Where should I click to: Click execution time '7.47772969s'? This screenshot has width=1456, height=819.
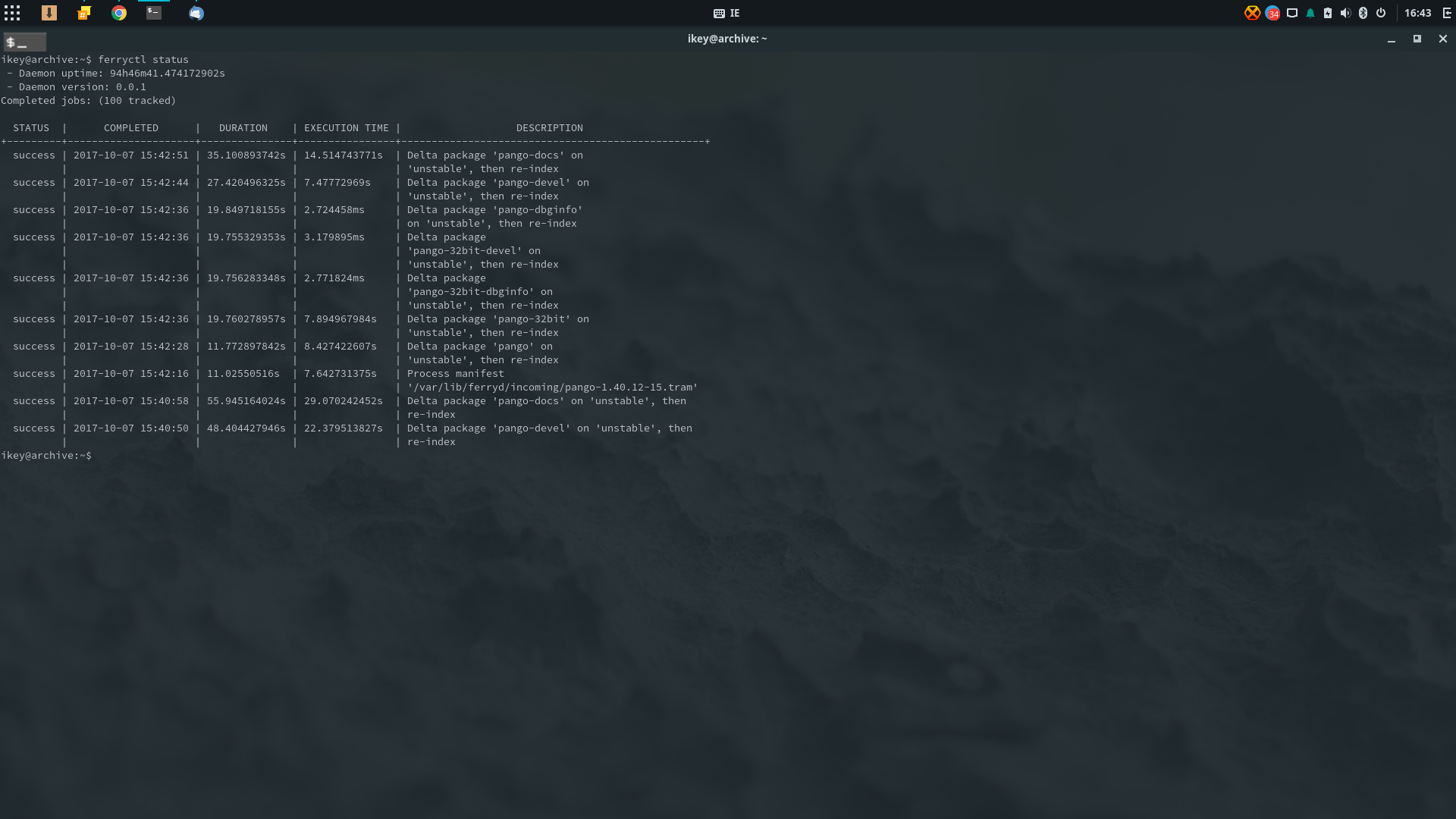click(337, 182)
